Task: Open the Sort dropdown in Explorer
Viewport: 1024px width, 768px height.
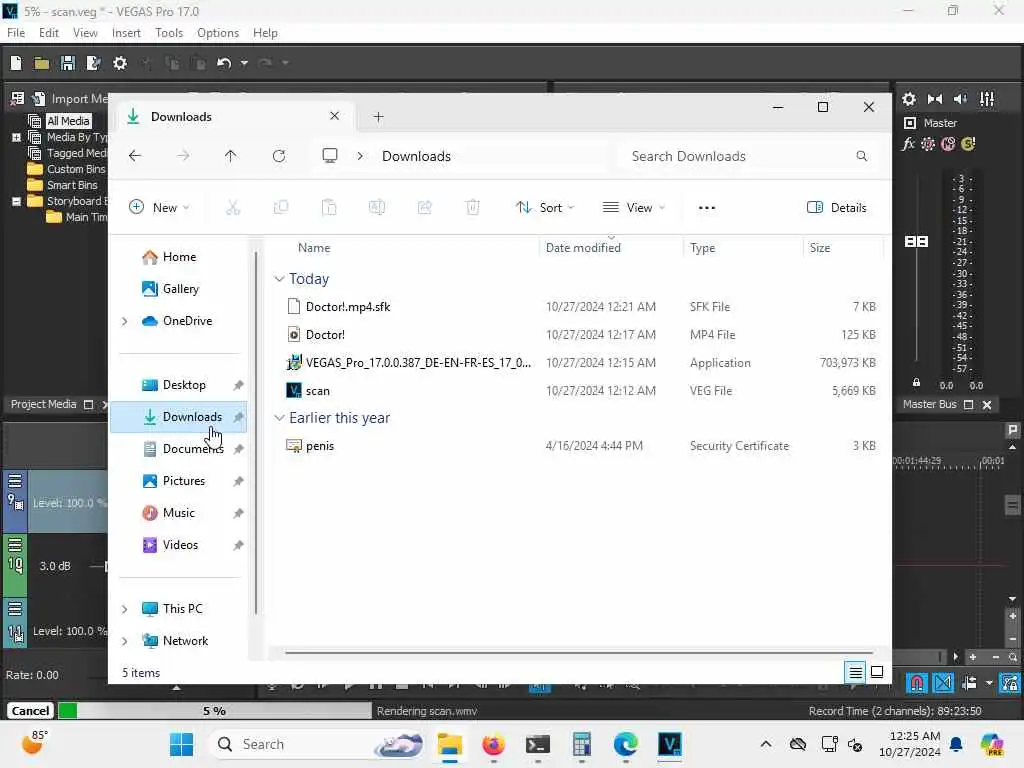Action: (545, 208)
